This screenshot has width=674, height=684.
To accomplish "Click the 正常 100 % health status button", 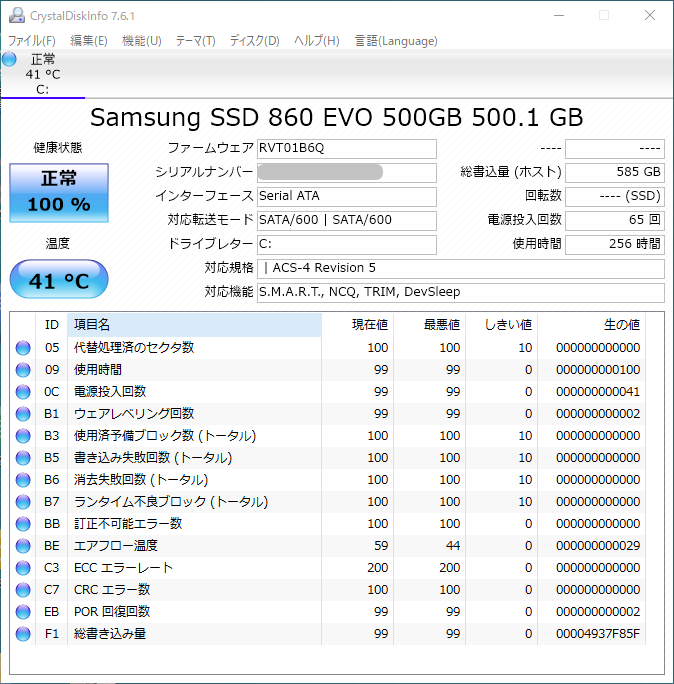I will [59, 193].
